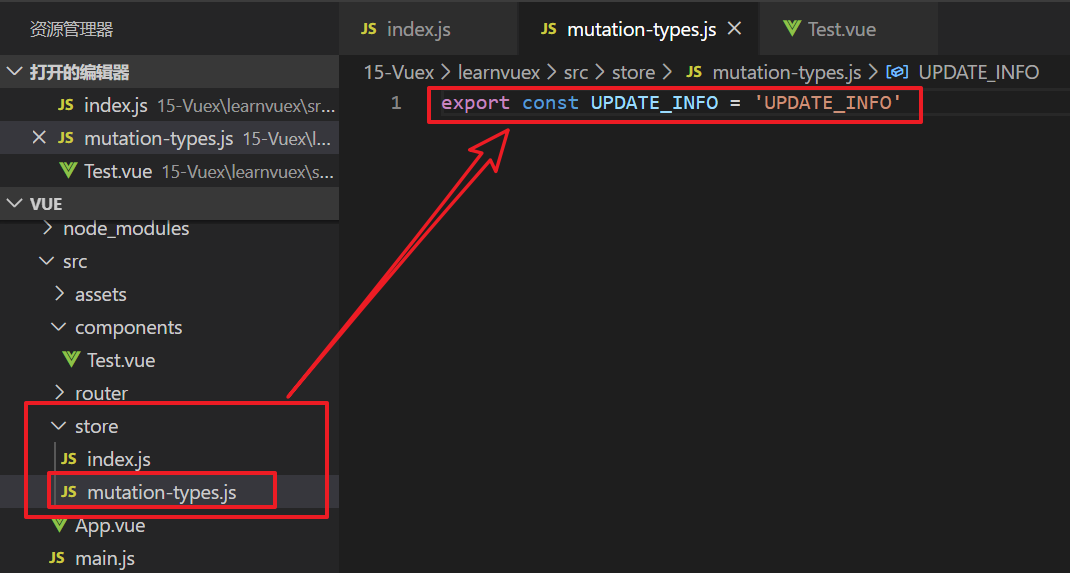
Task: Select the router folder name
Action: pyautogui.click(x=102, y=394)
